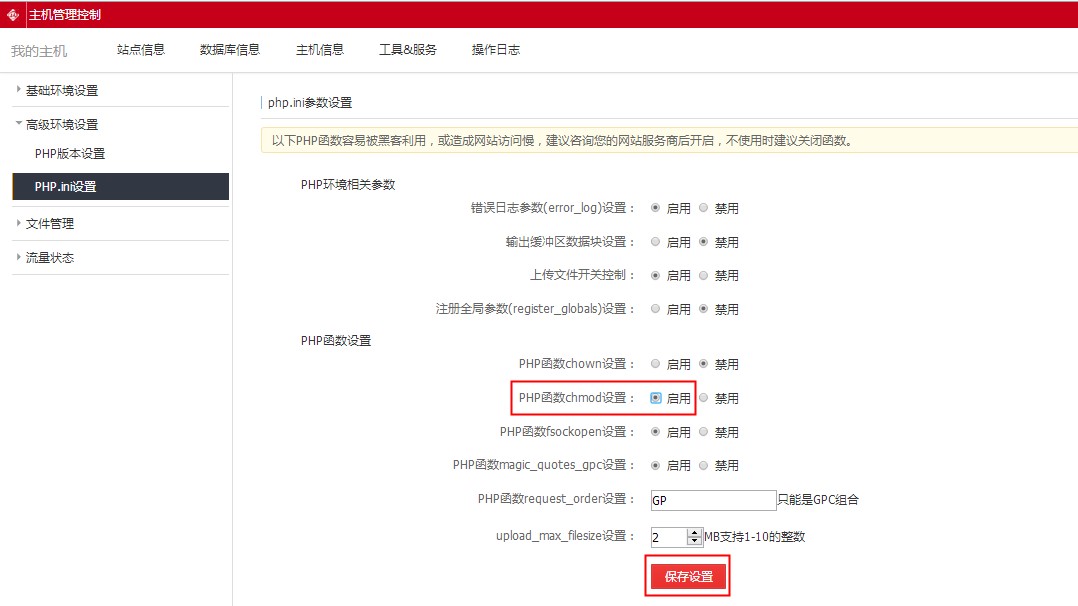The image size is (1078, 606).
Task: Open 站点信息 tab
Action: [141, 50]
